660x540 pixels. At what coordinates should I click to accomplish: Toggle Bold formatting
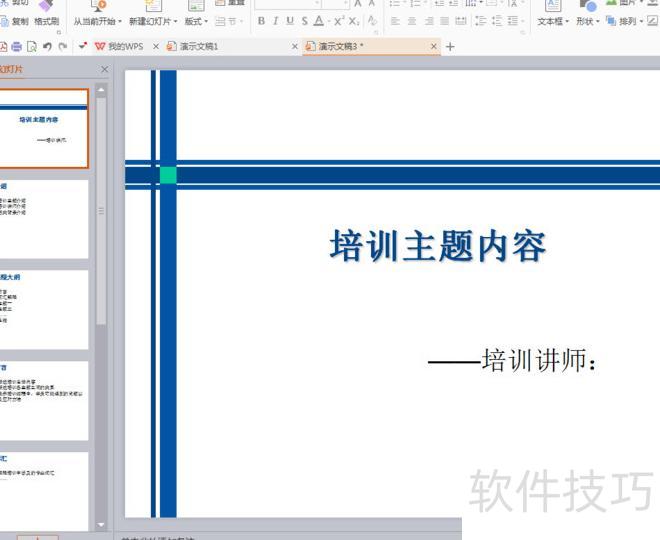click(261, 21)
